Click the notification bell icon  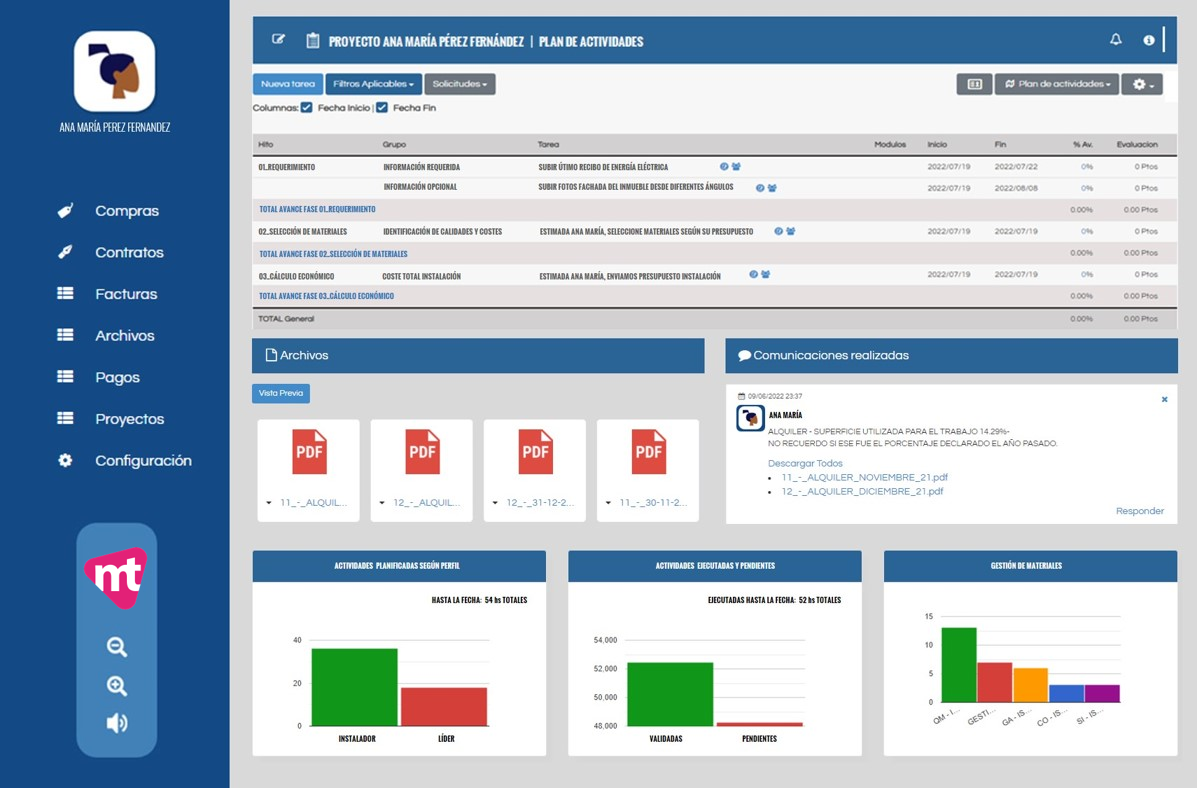point(1116,40)
